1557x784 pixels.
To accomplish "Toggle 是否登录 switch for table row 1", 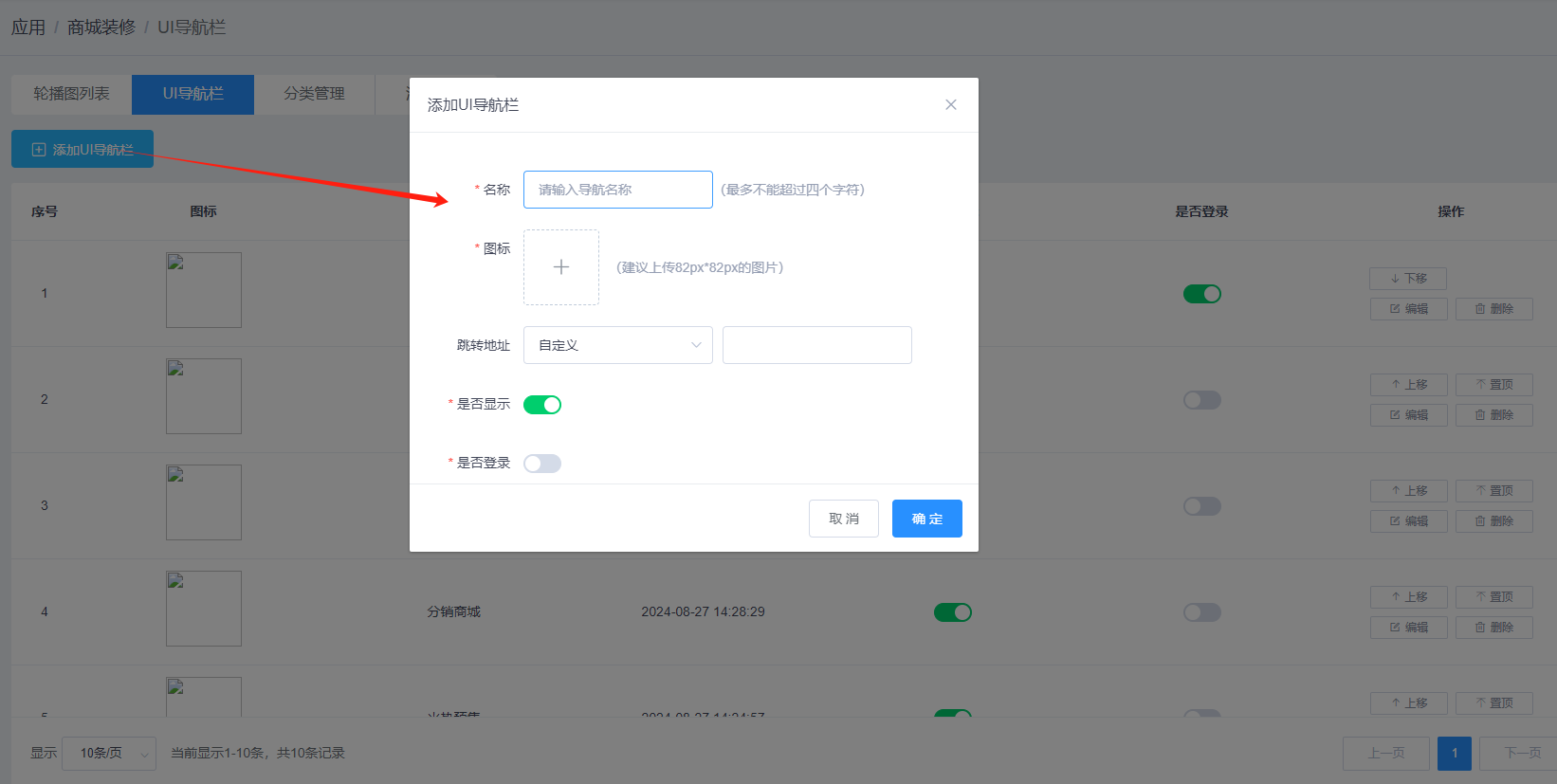I will [x=1201, y=294].
